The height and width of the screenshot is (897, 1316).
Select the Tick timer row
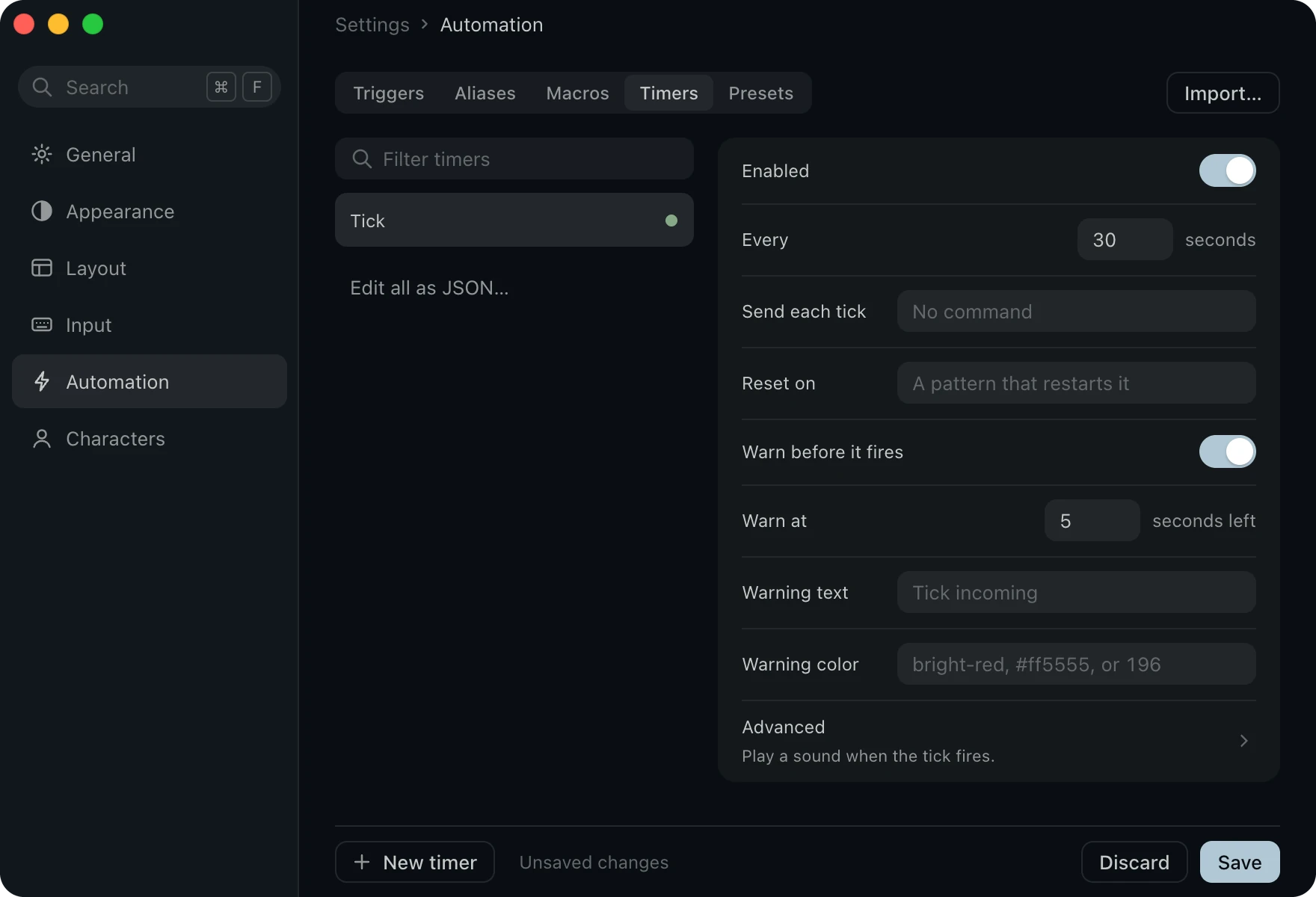click(514, 221)
